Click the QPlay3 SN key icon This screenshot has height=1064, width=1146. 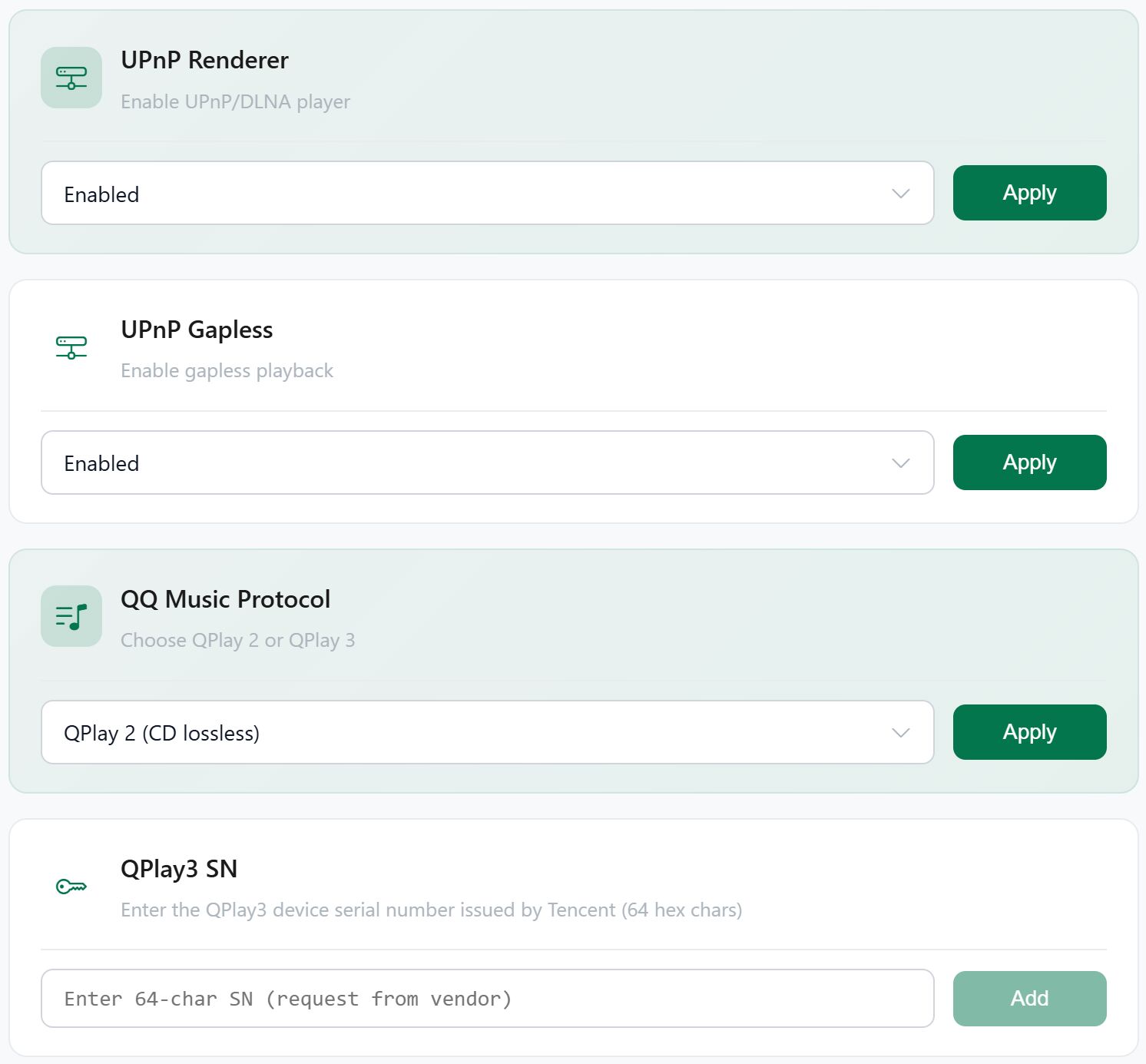(71, 887)
